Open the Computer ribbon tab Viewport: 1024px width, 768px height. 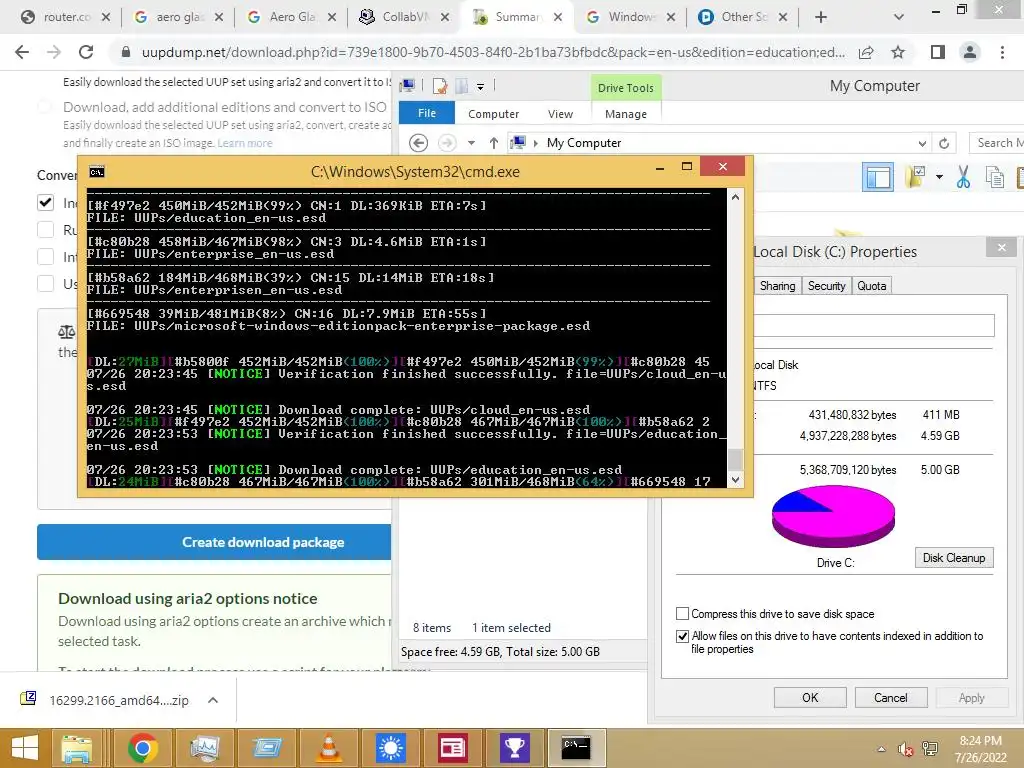(493, 114)
